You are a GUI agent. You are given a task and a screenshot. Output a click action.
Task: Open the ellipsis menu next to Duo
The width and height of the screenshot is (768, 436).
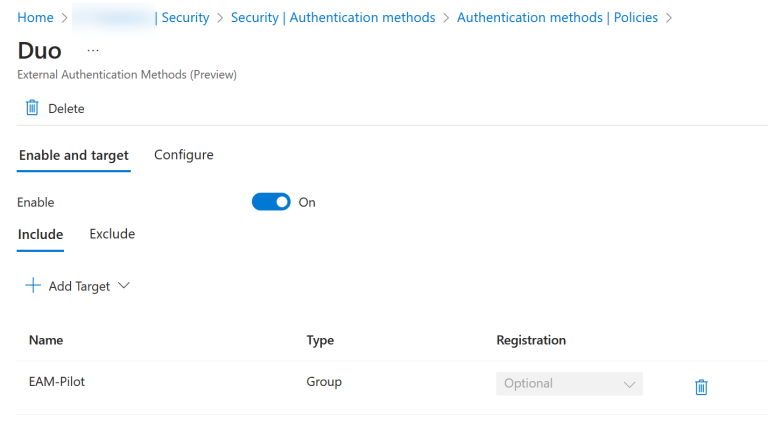93,51
